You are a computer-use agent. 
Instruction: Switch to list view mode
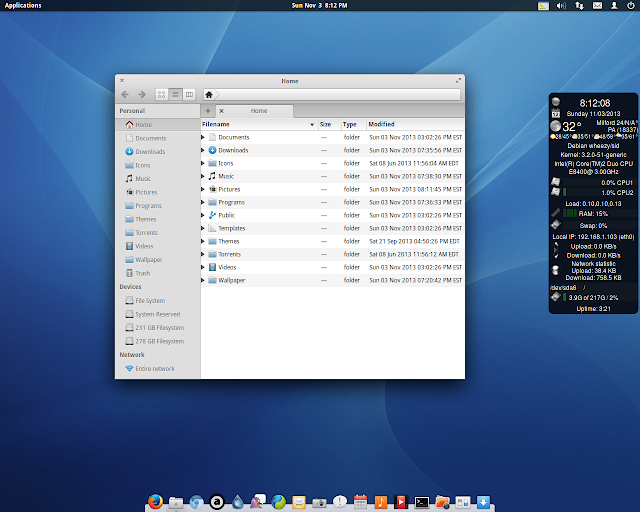(175, 94)
